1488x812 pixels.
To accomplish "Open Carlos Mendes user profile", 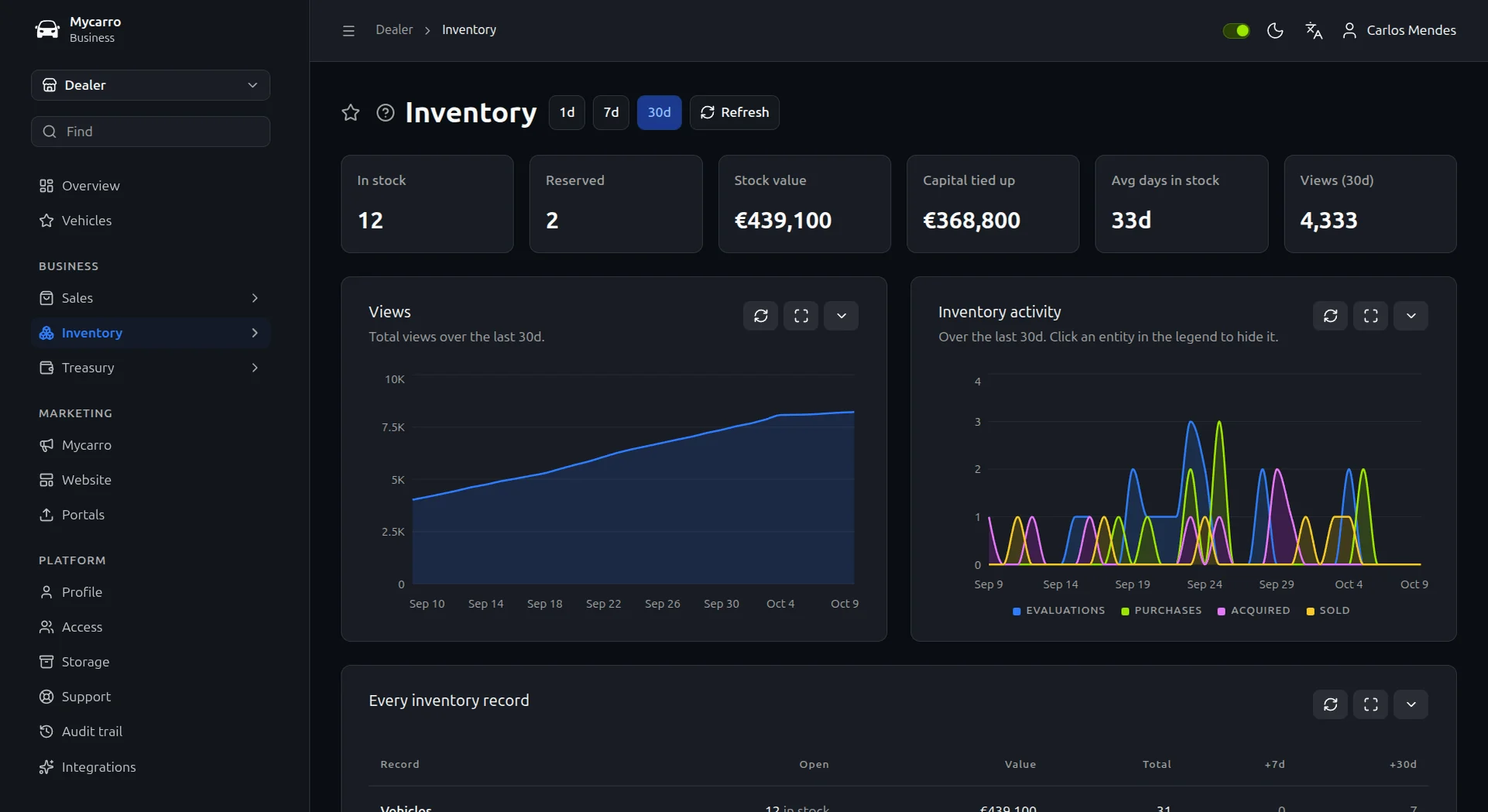I will pos(1399,30).
